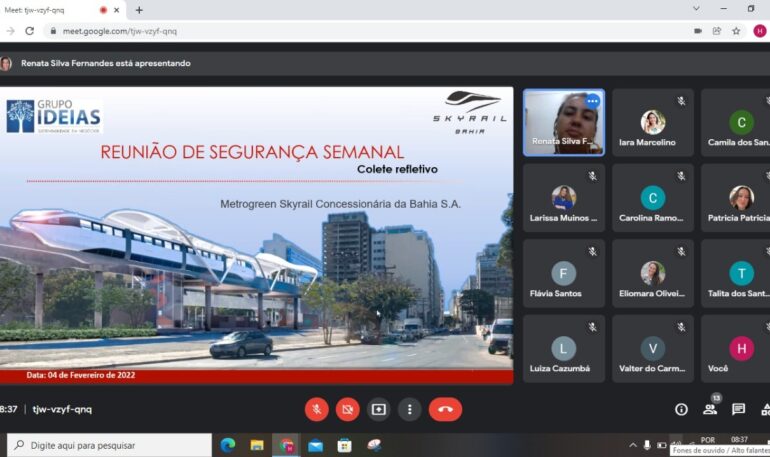Screen dimensions: 770x457
Task: Click the present screen icon
Action: tap(378, 409)
